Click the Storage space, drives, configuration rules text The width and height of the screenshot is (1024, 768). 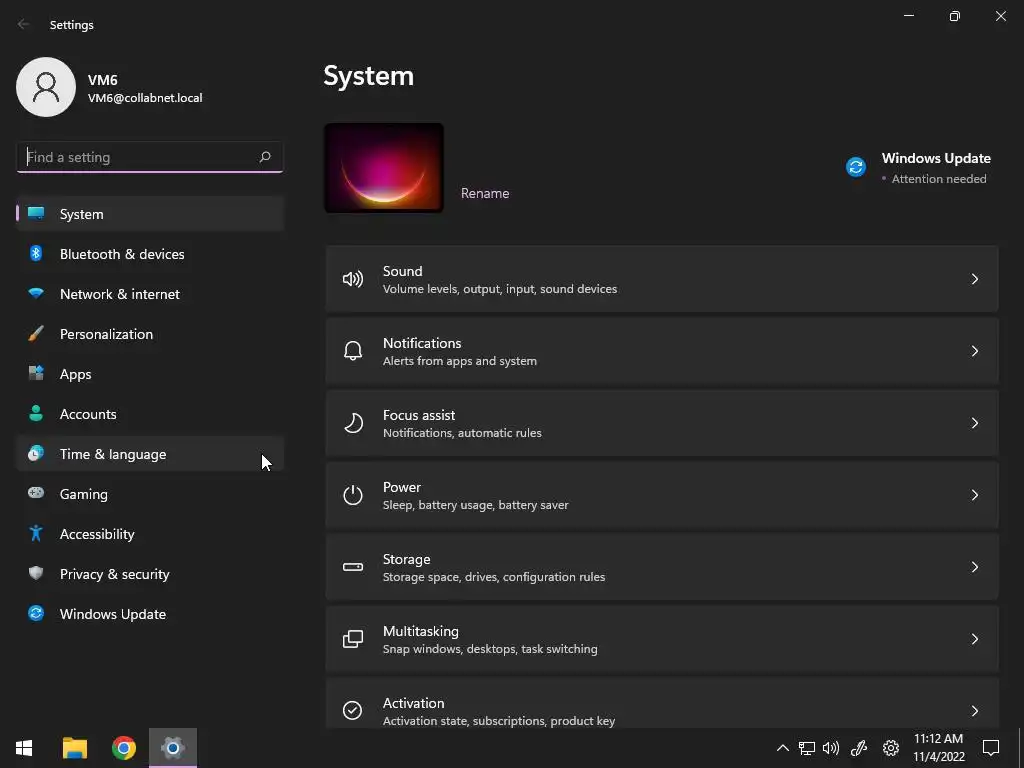pyautogui.click(x=494, y=577)
